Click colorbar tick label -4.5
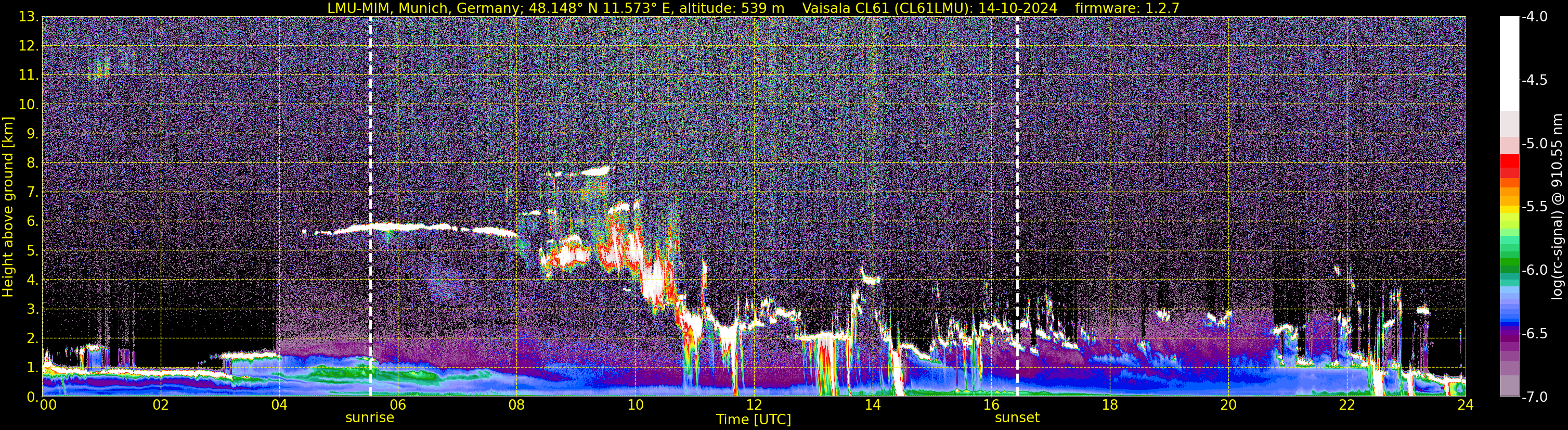Image resolution: width=1568 pixels, height=430 pixels. coord(1535,80)
